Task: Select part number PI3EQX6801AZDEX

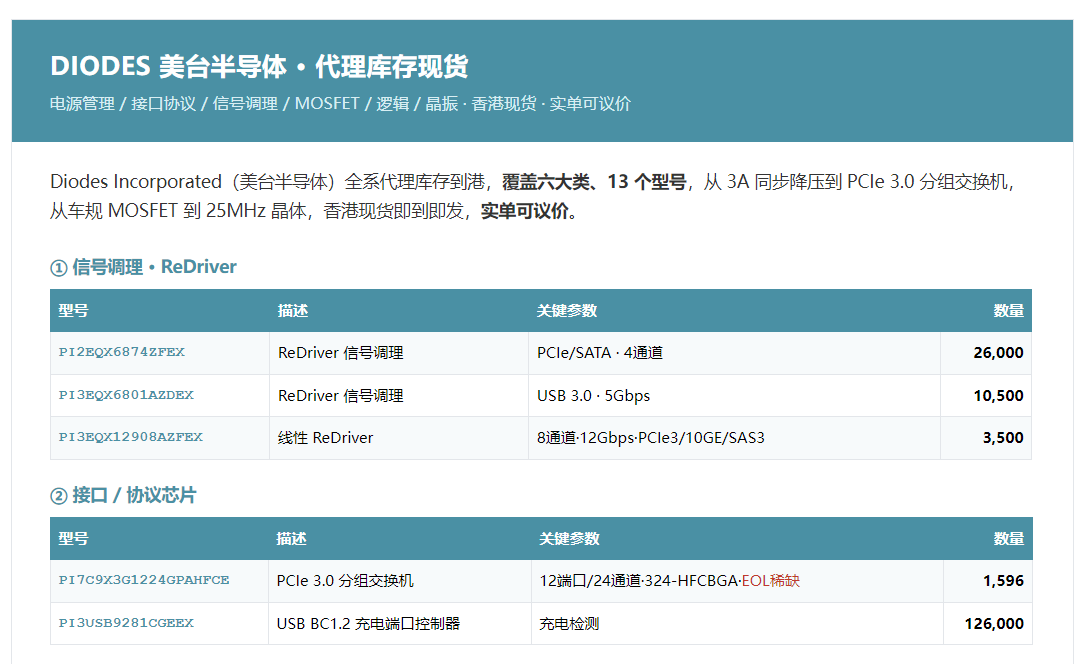Action: pos(126,395)
